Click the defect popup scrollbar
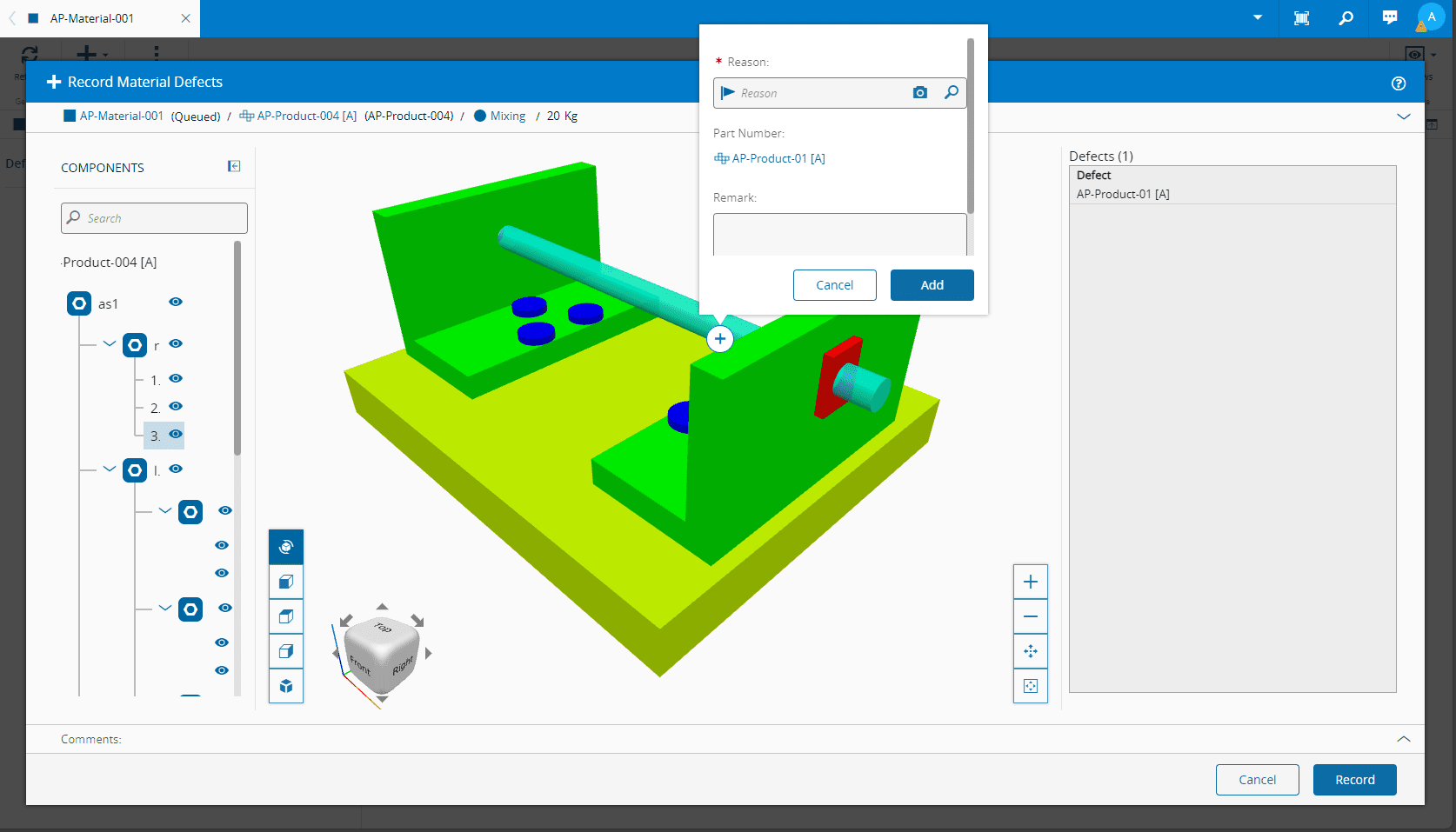Screen dimensions: 1456x832 (971, 126)
